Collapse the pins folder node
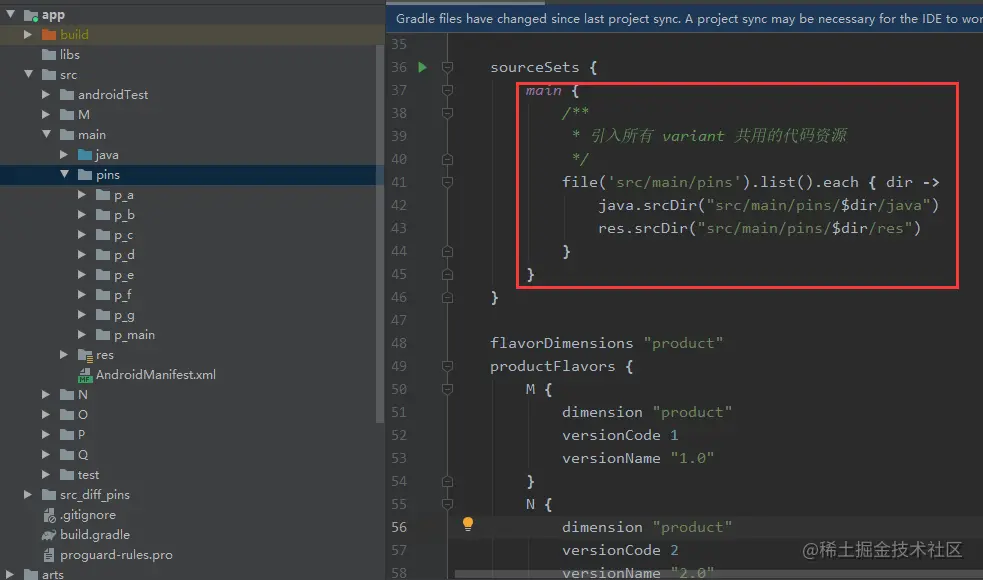 (x=65, y=174)
